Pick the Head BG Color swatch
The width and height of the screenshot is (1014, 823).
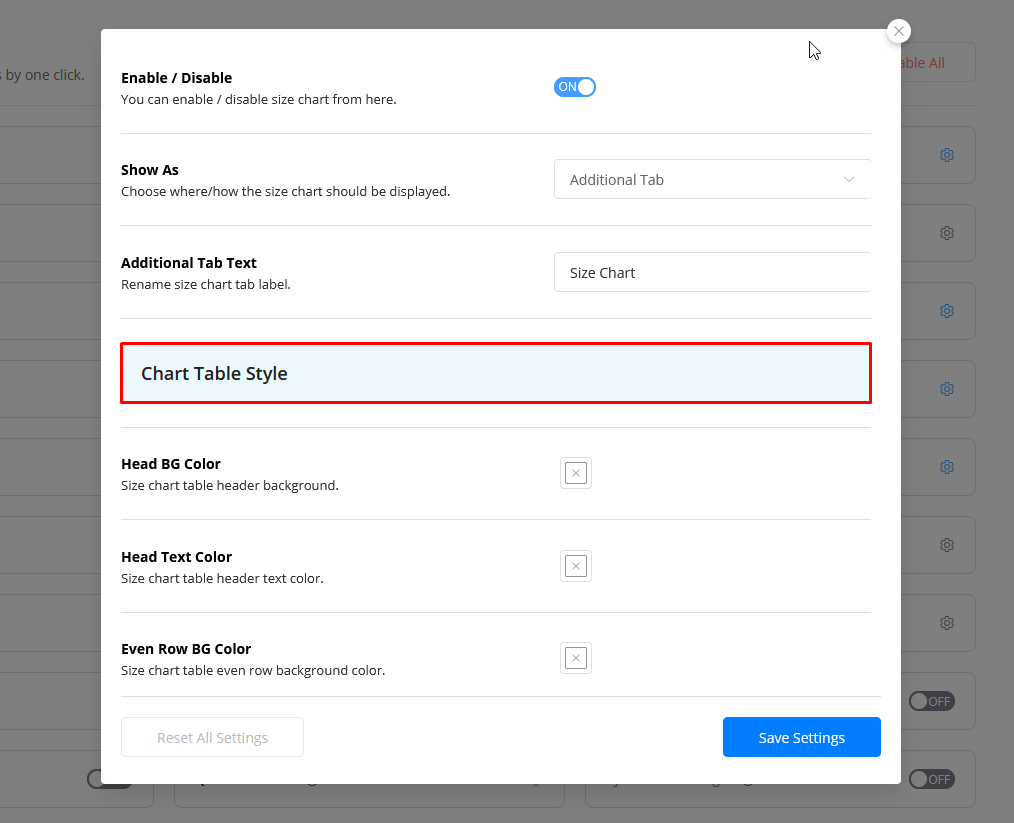click(x=576, y=473)
